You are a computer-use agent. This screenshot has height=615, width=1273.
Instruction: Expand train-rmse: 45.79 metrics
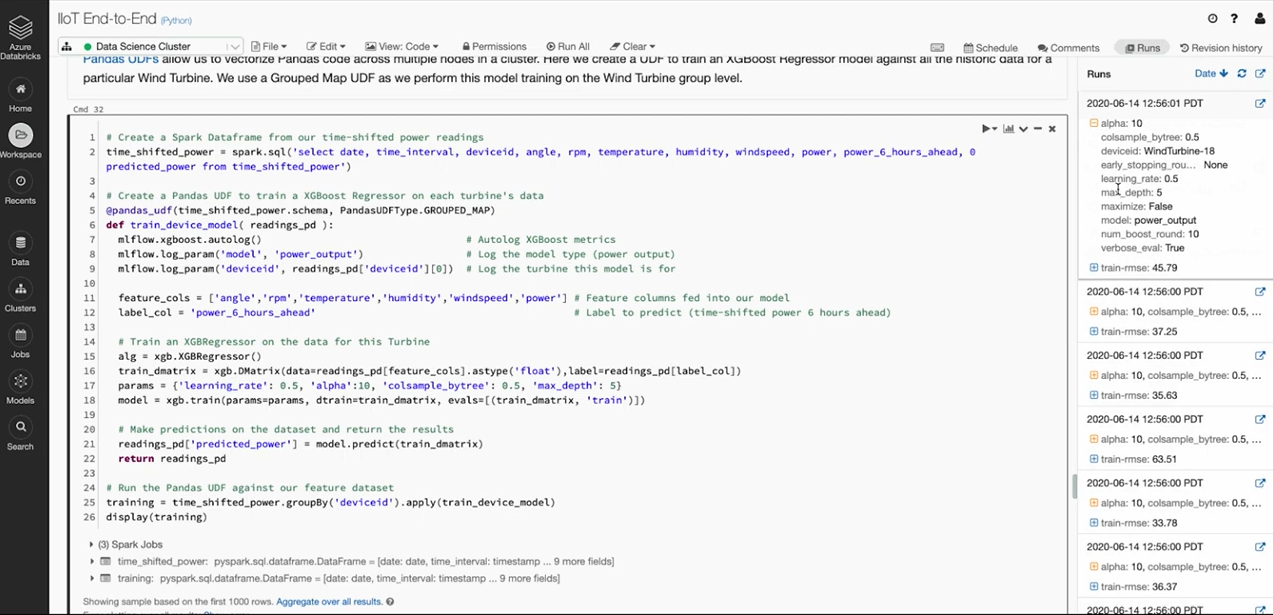click(x=1094, y=268)
